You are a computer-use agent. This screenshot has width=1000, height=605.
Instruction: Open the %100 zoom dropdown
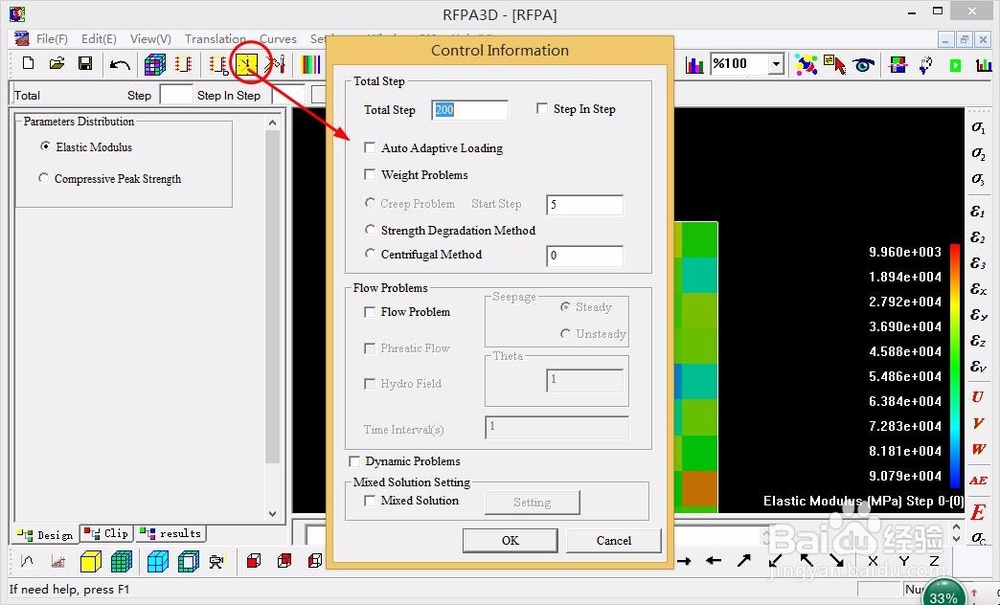(778, 63)
